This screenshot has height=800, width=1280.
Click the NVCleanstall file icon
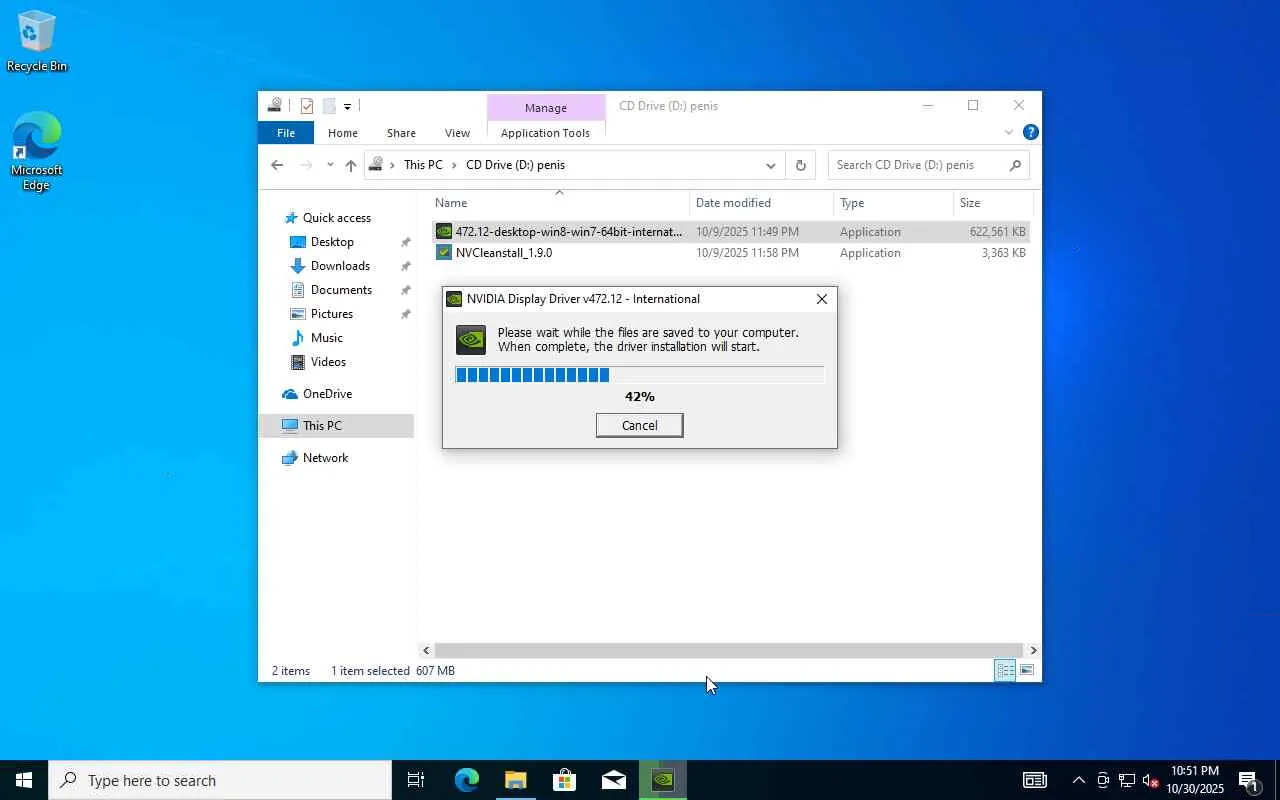[444, 253]
